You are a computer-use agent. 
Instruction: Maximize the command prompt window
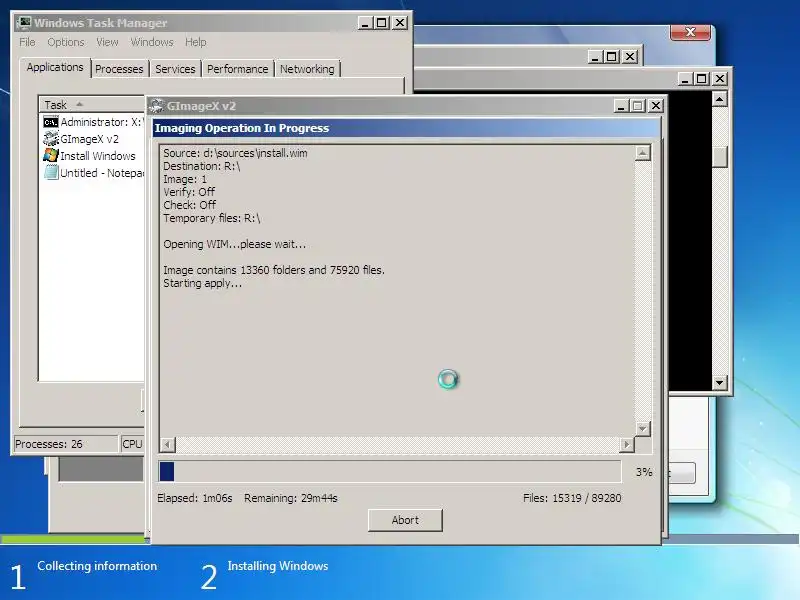pyautogui.click(x=702, y=79)
